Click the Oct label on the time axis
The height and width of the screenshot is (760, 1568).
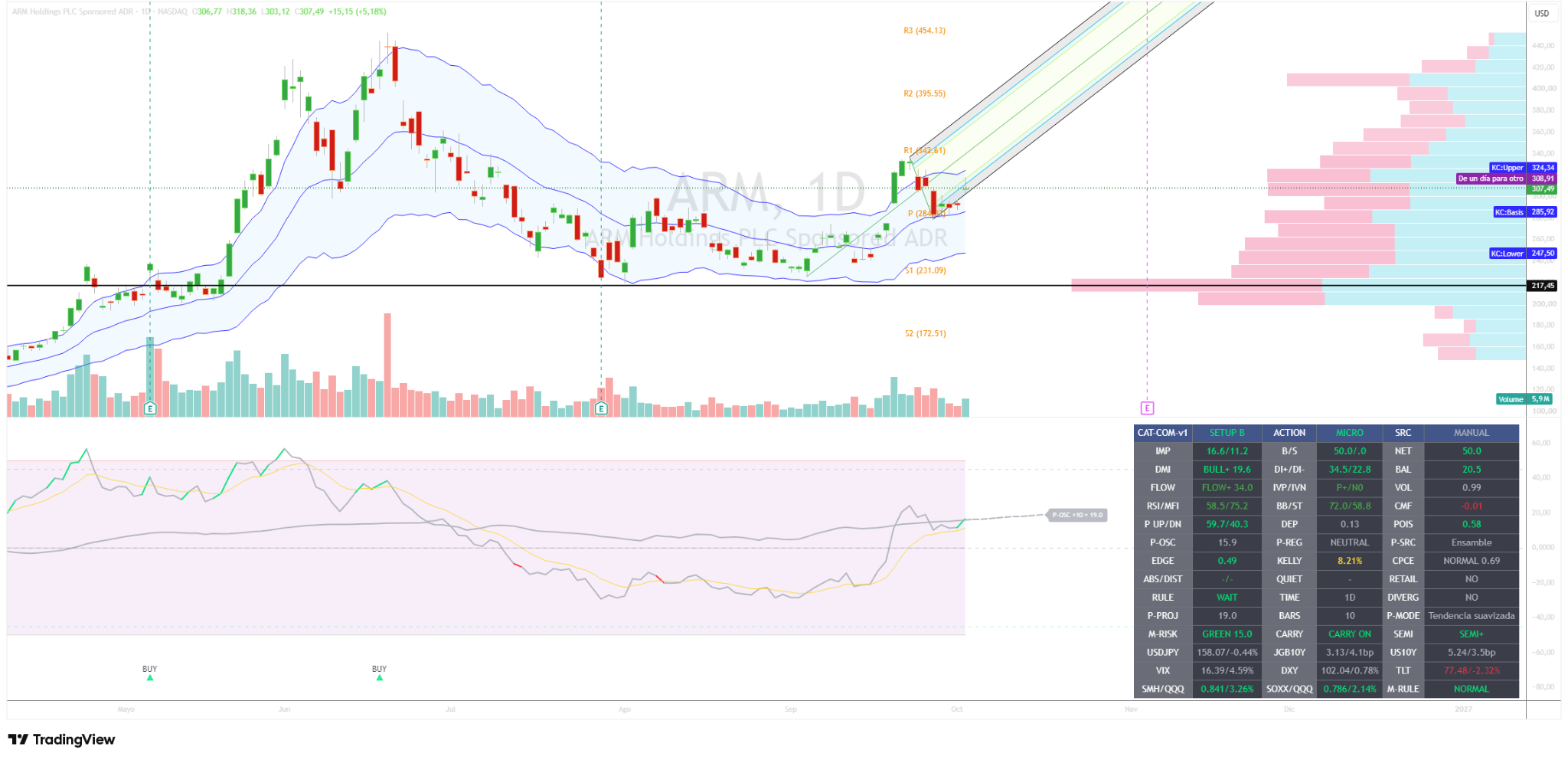tap(956, 709)
